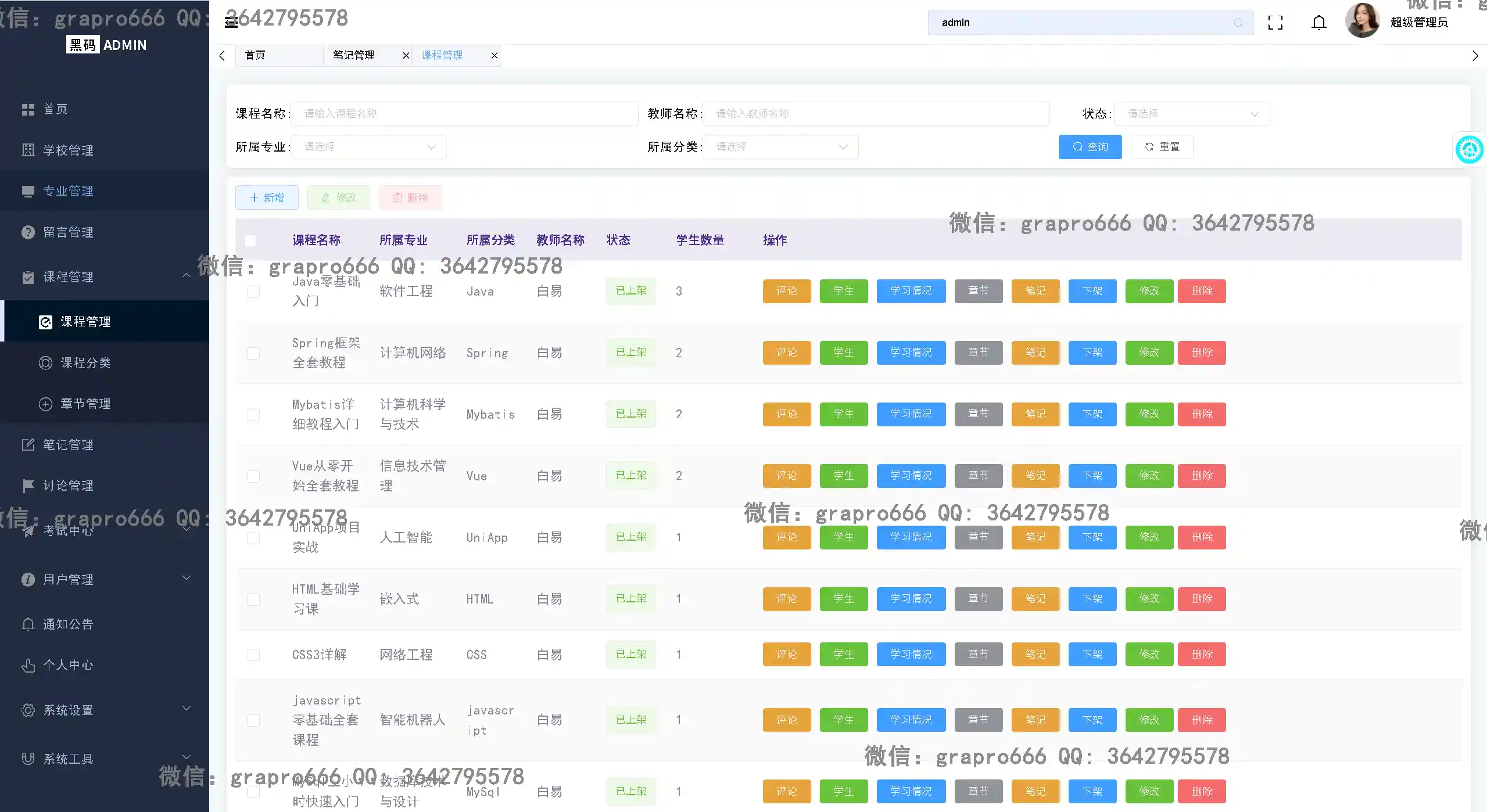The width and height of the screenshot is (1487, 812).
Task: Close the 笔记管理 tab
Action: pos(406,56)
